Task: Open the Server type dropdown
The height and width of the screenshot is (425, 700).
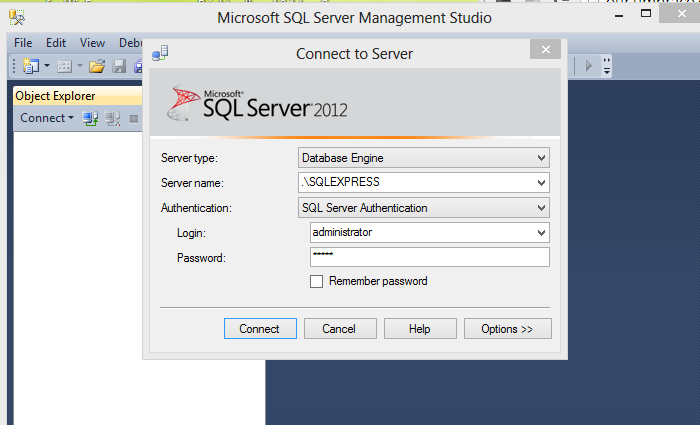Action: click(x=541, y=158)
